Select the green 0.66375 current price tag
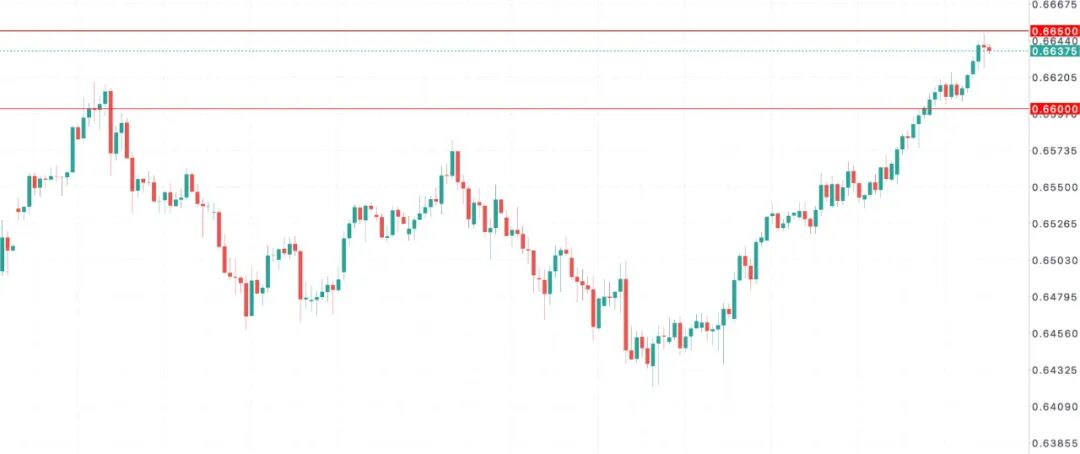 [x=1054, y=51]
